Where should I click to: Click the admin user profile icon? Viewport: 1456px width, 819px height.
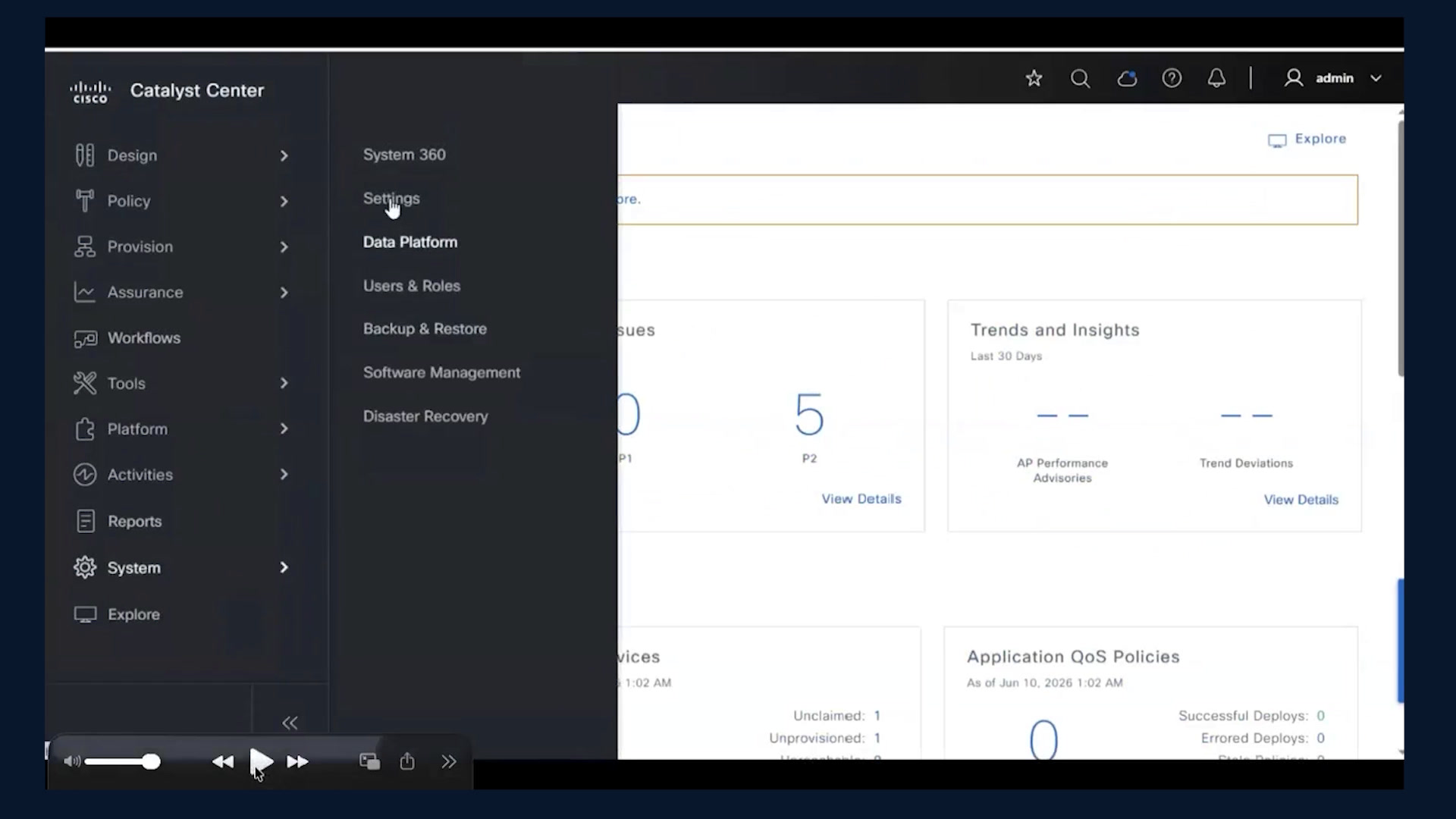coord(1294,78)
